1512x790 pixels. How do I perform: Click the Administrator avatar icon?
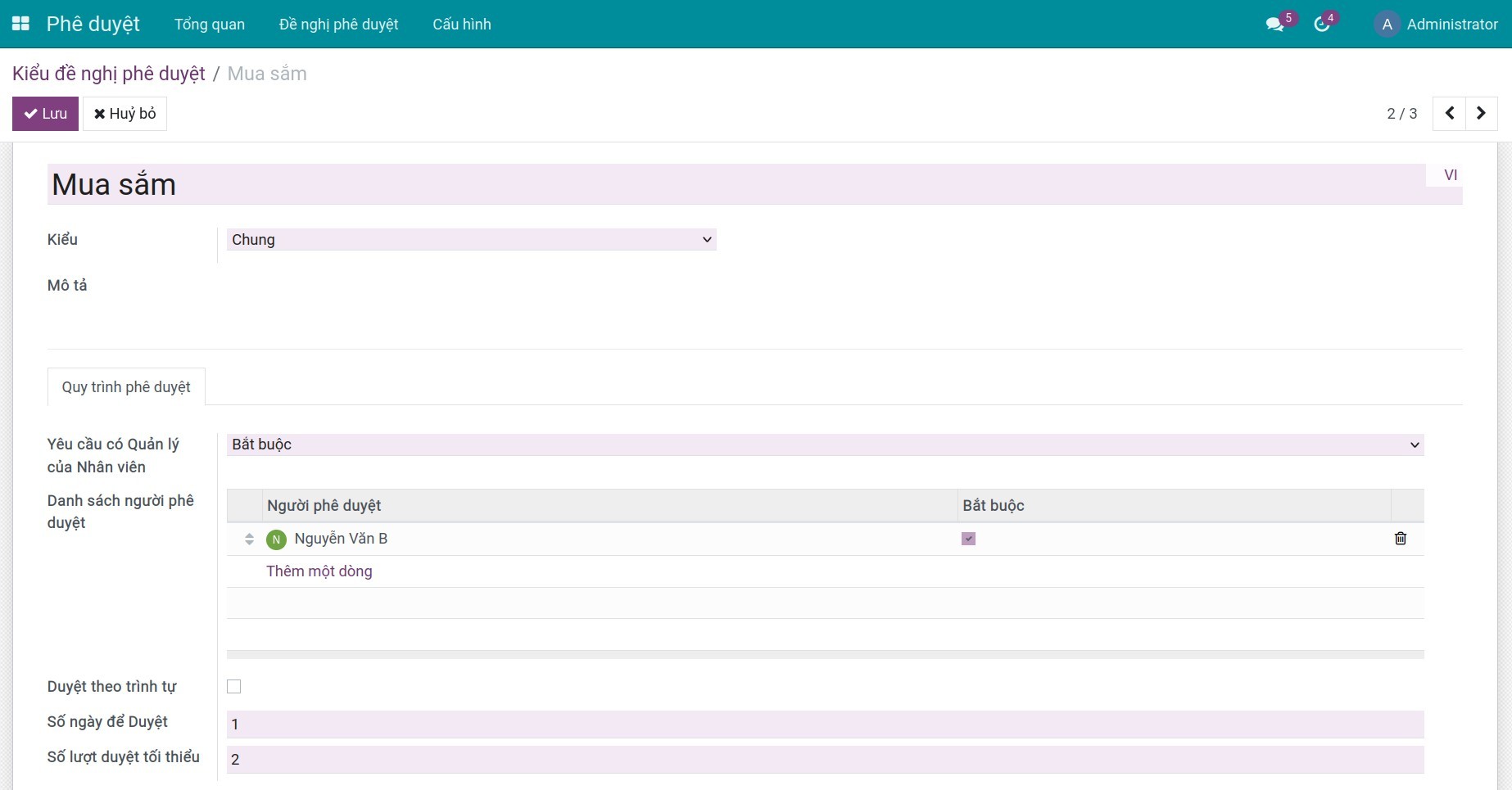[x=1387, y=25]
